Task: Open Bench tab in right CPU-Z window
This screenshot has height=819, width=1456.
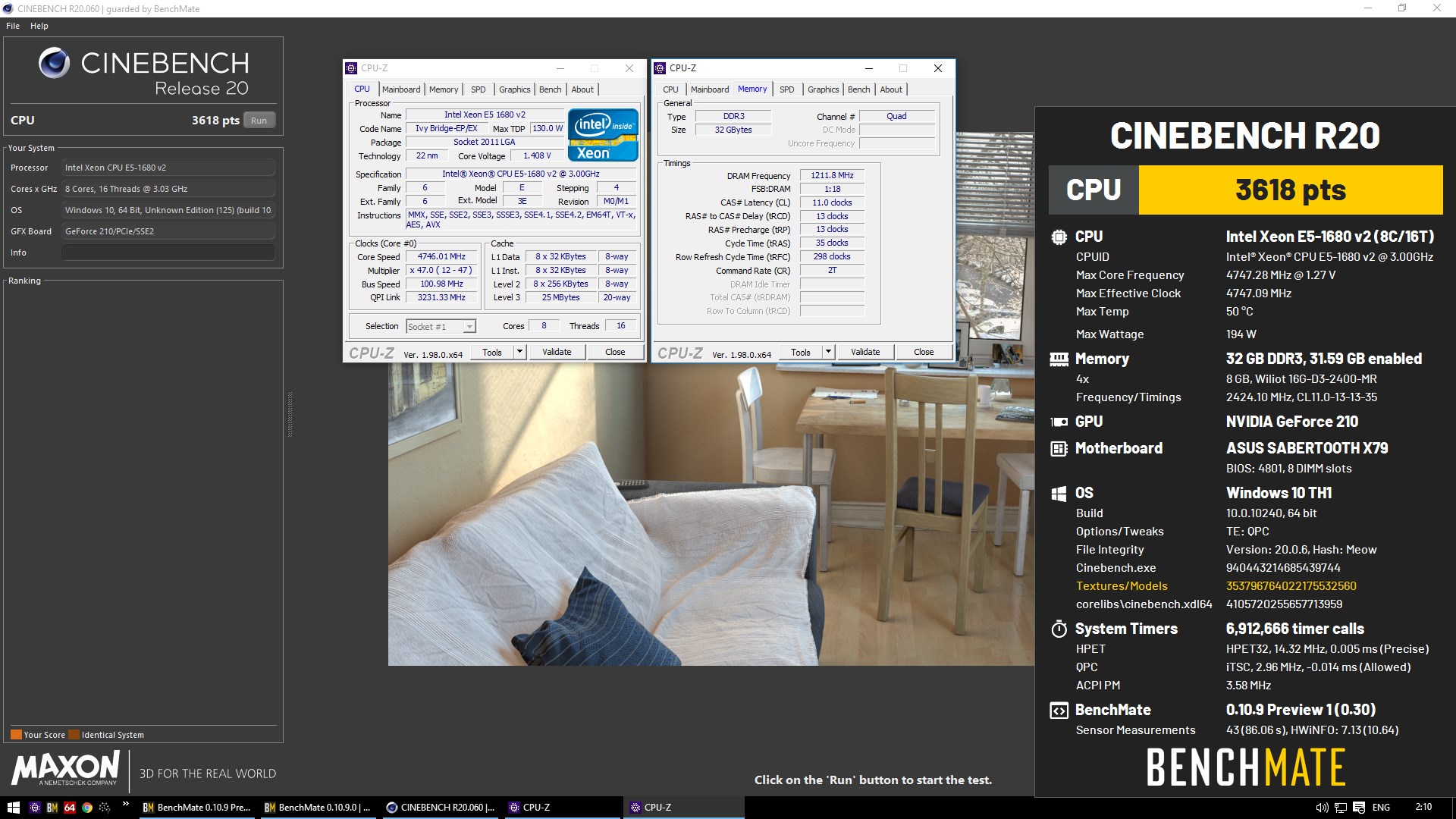Action: (x=858, y=89)
